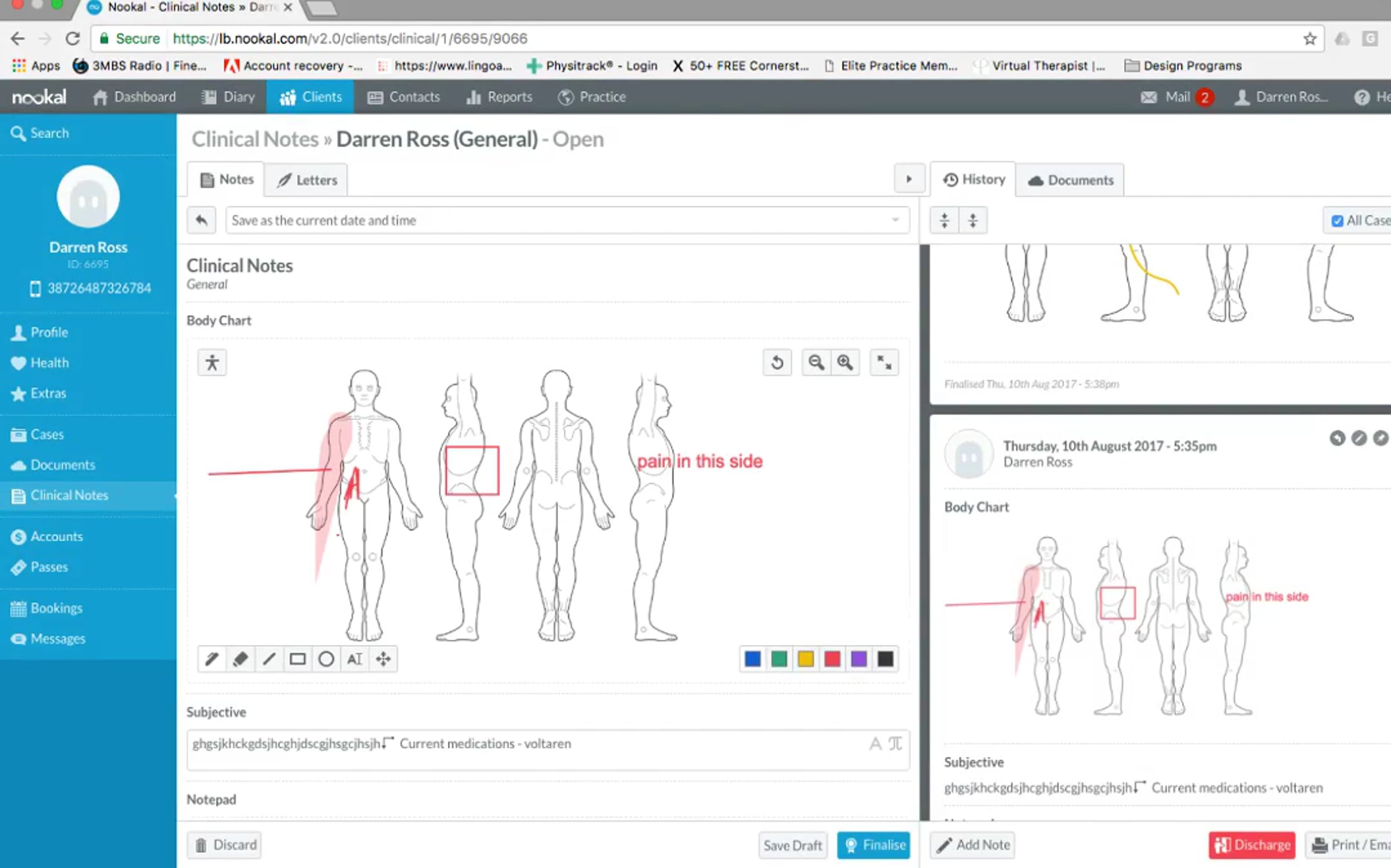Collapse all history notes icon
This screenshot has width=1391, height=868.
944,220
